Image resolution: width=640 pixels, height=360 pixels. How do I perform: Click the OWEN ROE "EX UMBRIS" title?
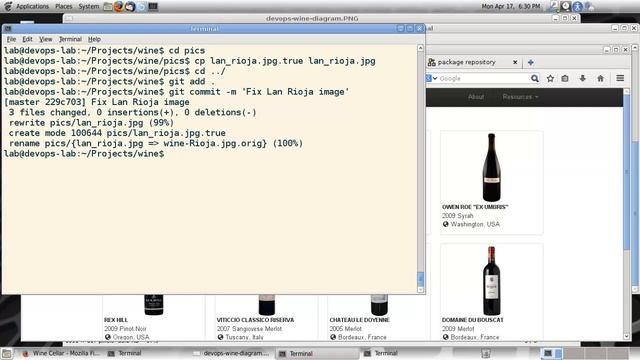[x=475, y=207]
